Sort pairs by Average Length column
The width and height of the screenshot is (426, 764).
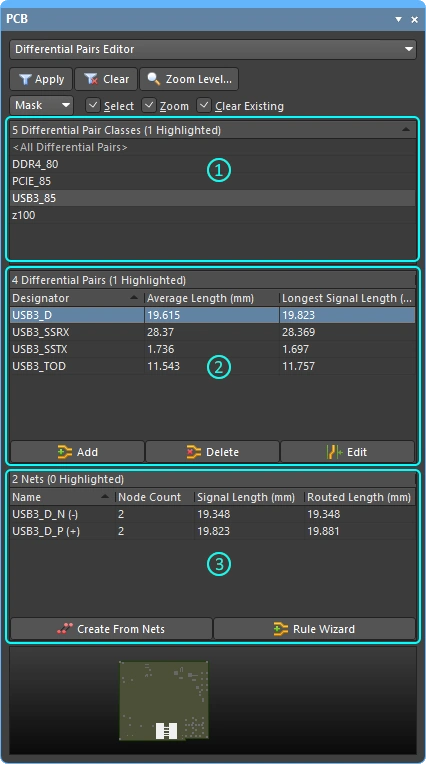coord(212,298)
